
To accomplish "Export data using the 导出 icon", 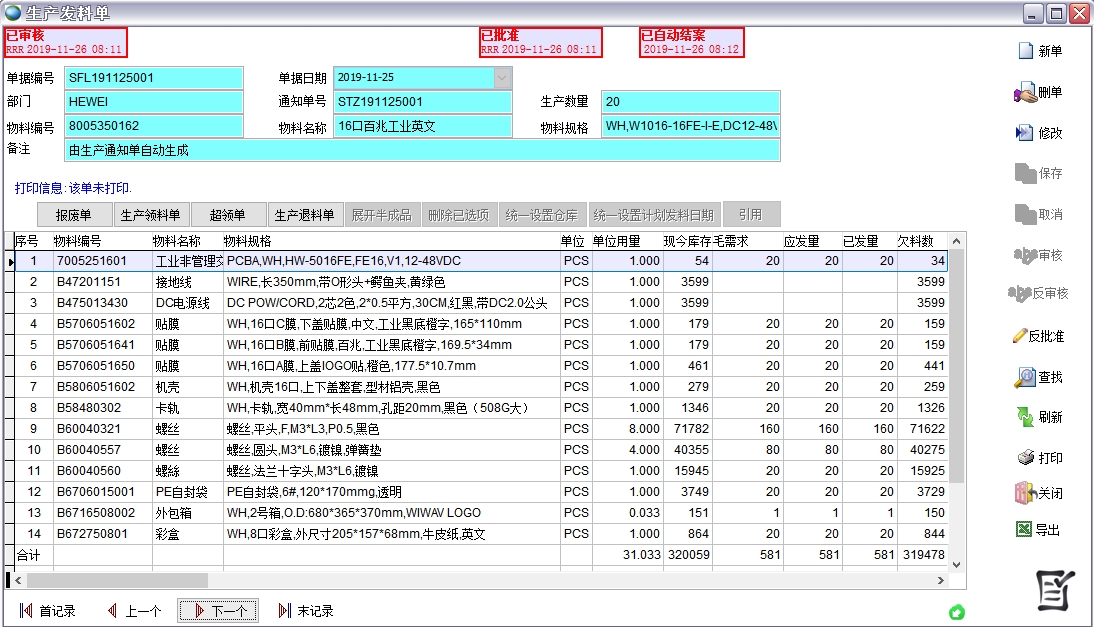I will click(1024, 530).
